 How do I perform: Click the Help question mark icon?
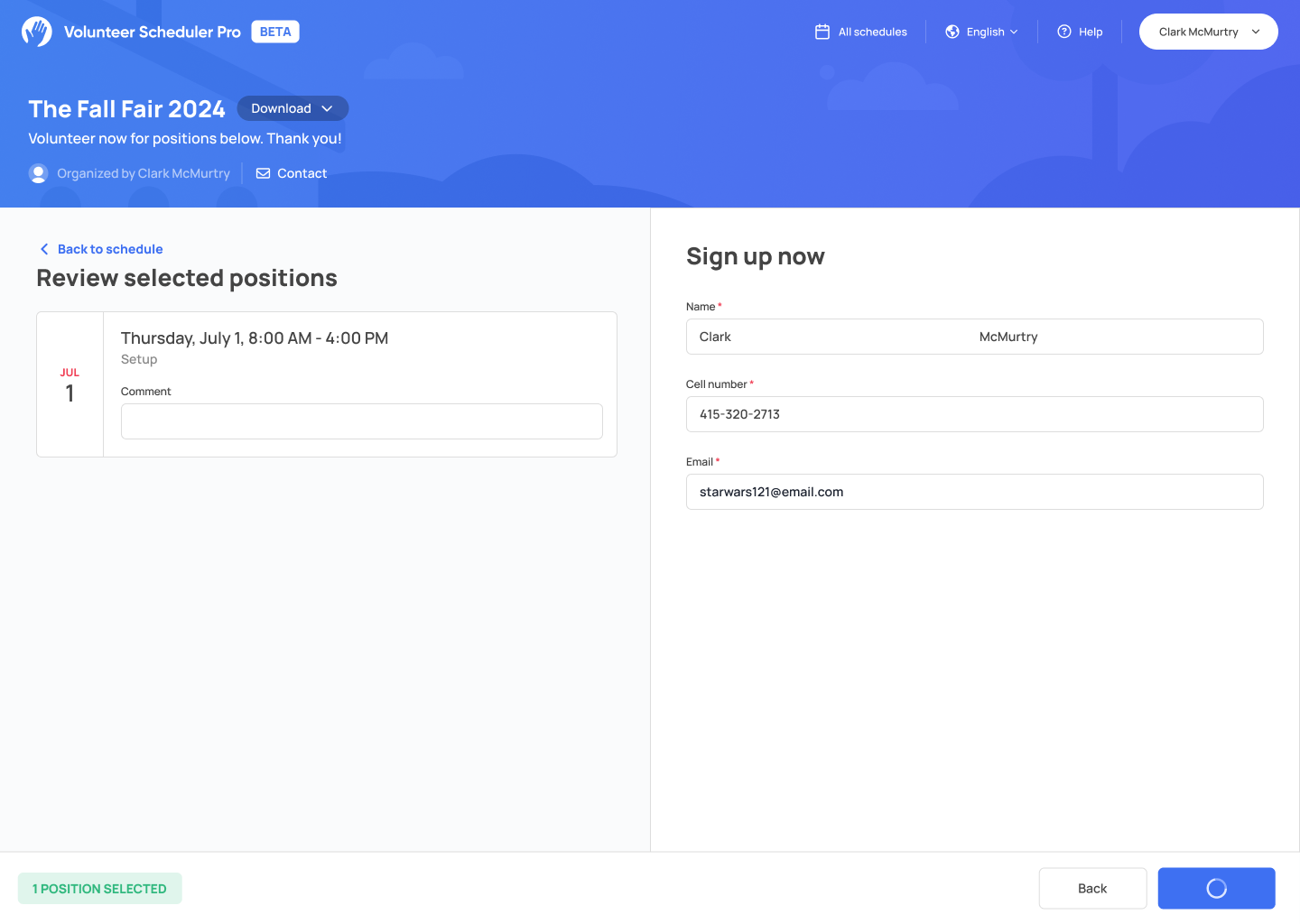(x=1064, y=32)
